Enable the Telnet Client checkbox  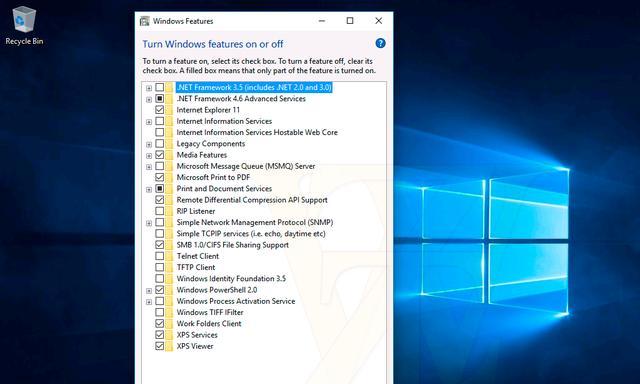160,256
